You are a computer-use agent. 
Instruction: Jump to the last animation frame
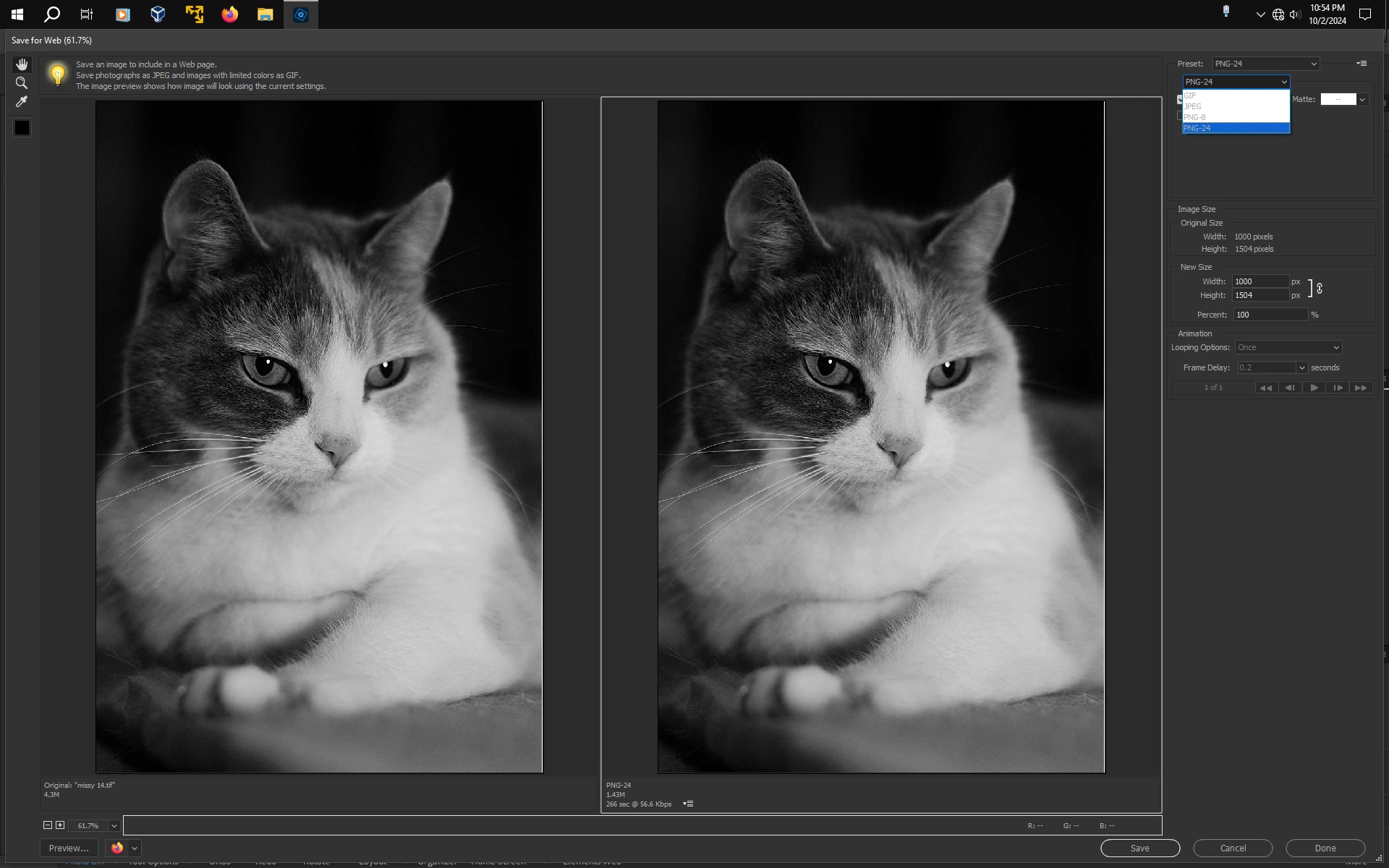pyautogui.click(x=1360, y=388)
